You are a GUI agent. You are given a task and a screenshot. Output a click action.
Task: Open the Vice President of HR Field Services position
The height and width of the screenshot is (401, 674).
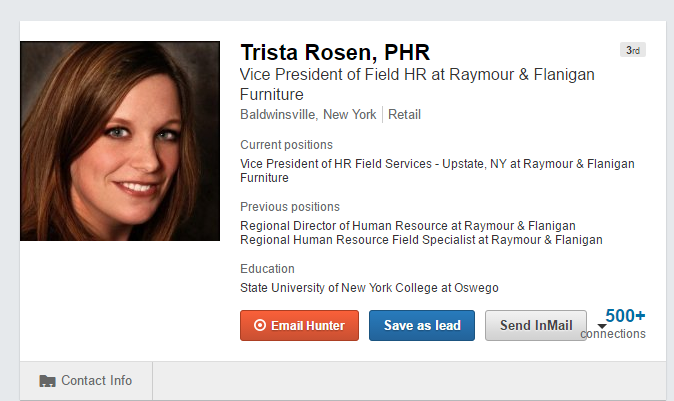point(437,171)
